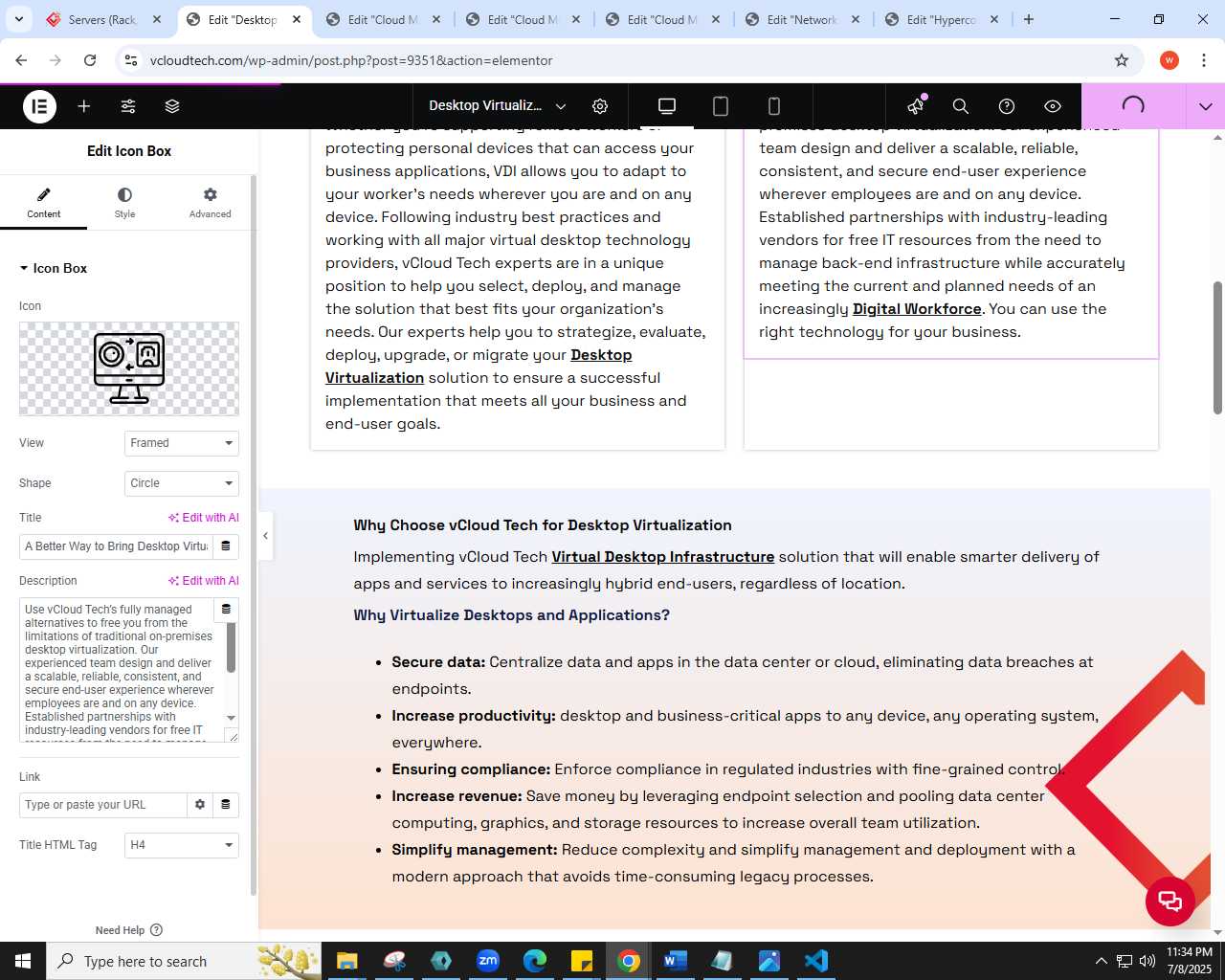Switch to mobile responsive view
The width and height of the screenshot is (1225, 980).
click(774, 106)
